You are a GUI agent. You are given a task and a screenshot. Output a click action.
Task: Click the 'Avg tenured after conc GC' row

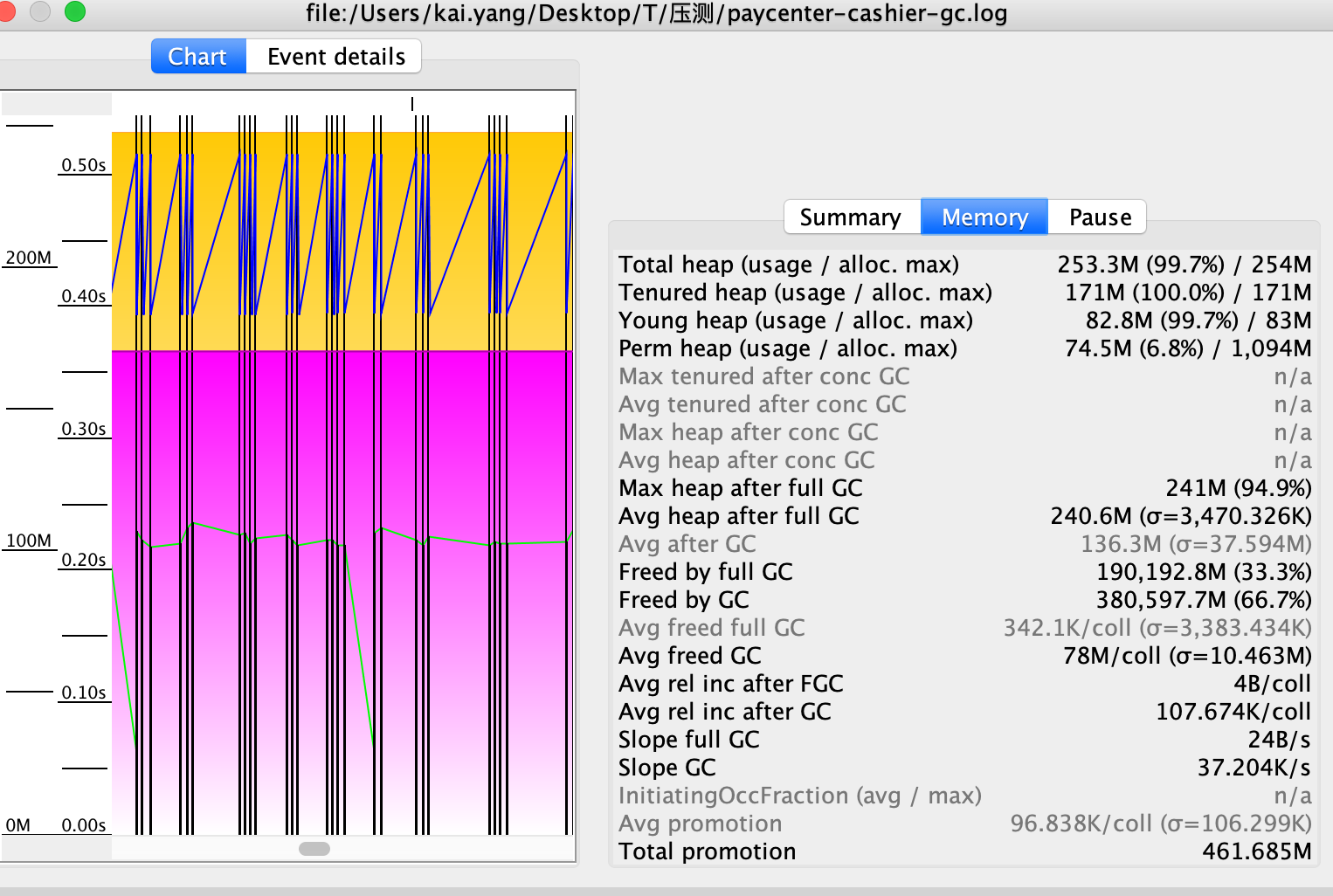(965, 404)
